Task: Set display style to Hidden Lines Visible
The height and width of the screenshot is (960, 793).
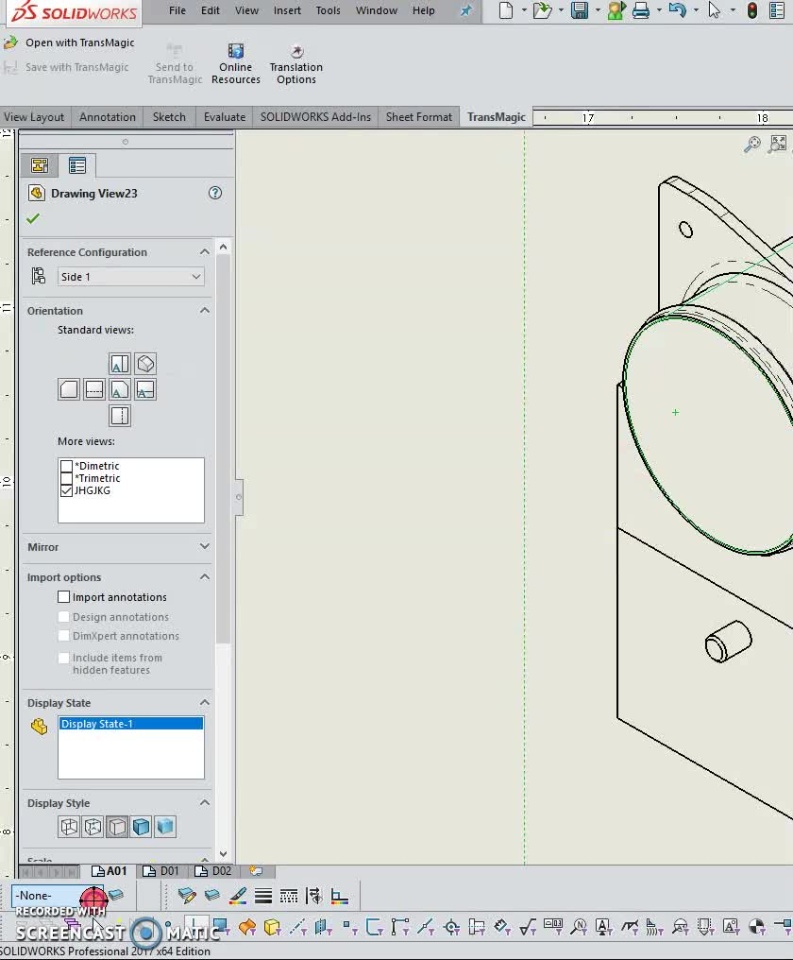Action: point(93,827)
